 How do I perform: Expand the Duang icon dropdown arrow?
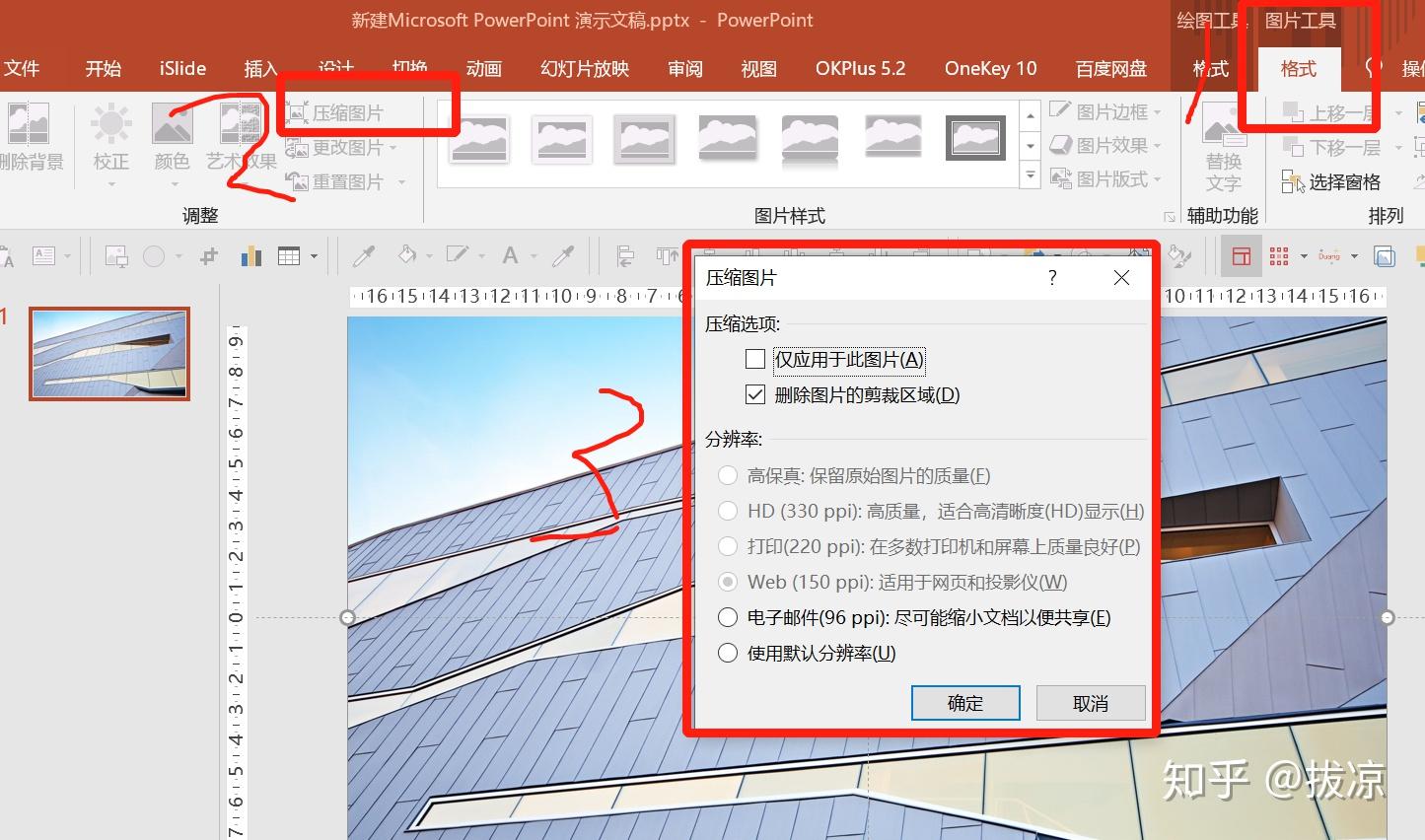[x=1354, y=256]
